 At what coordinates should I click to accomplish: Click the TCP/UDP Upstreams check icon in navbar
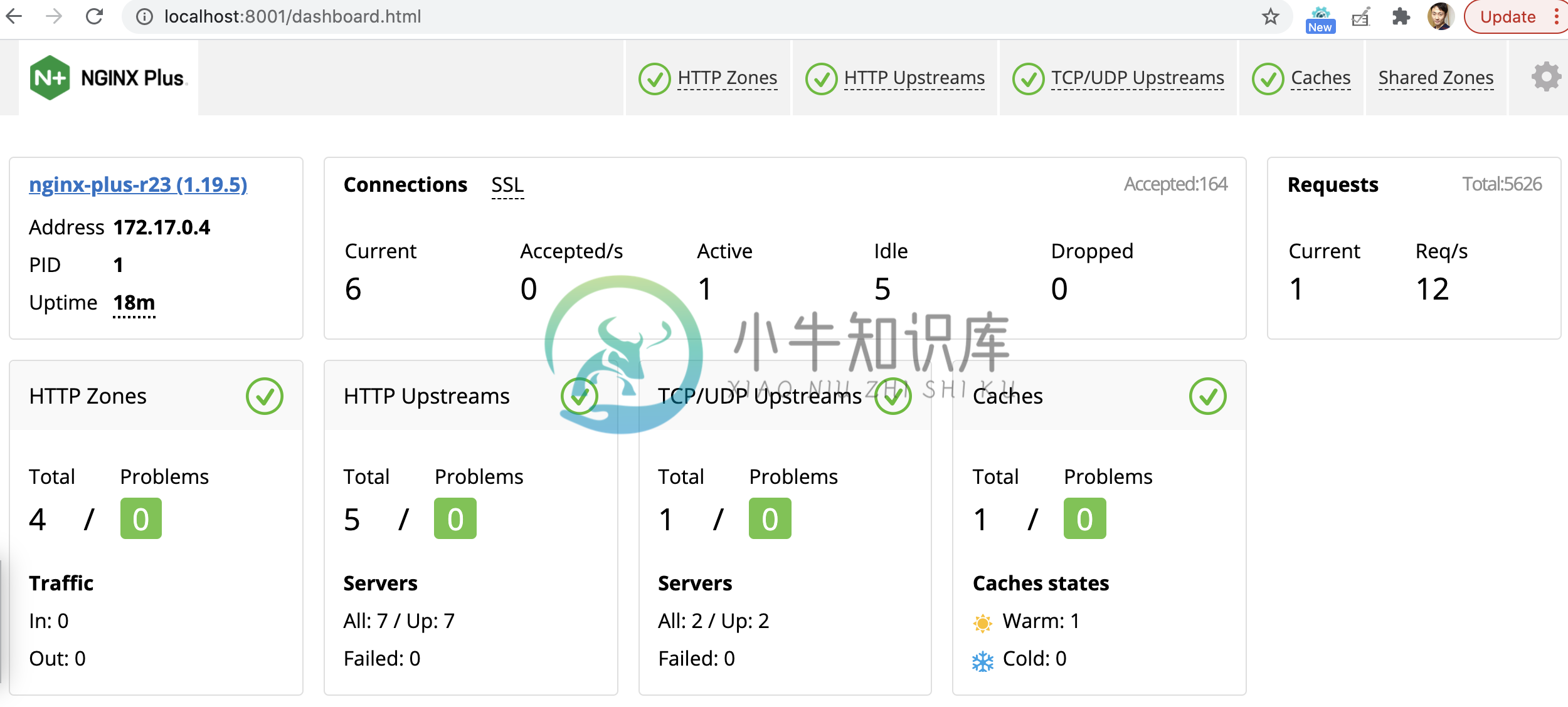(x=1029, y=79)
